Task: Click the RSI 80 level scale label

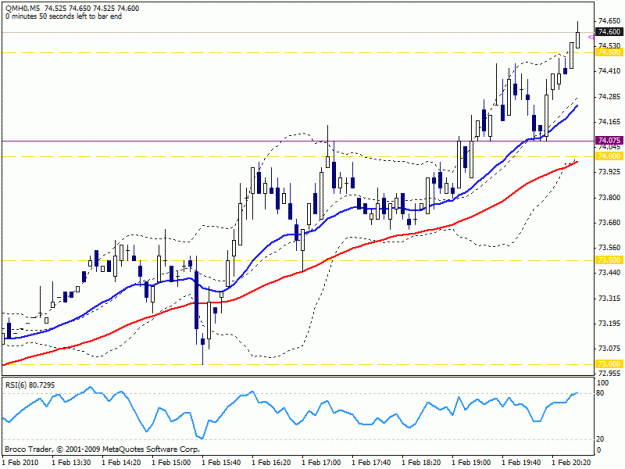Action: [x=600, y=393]
